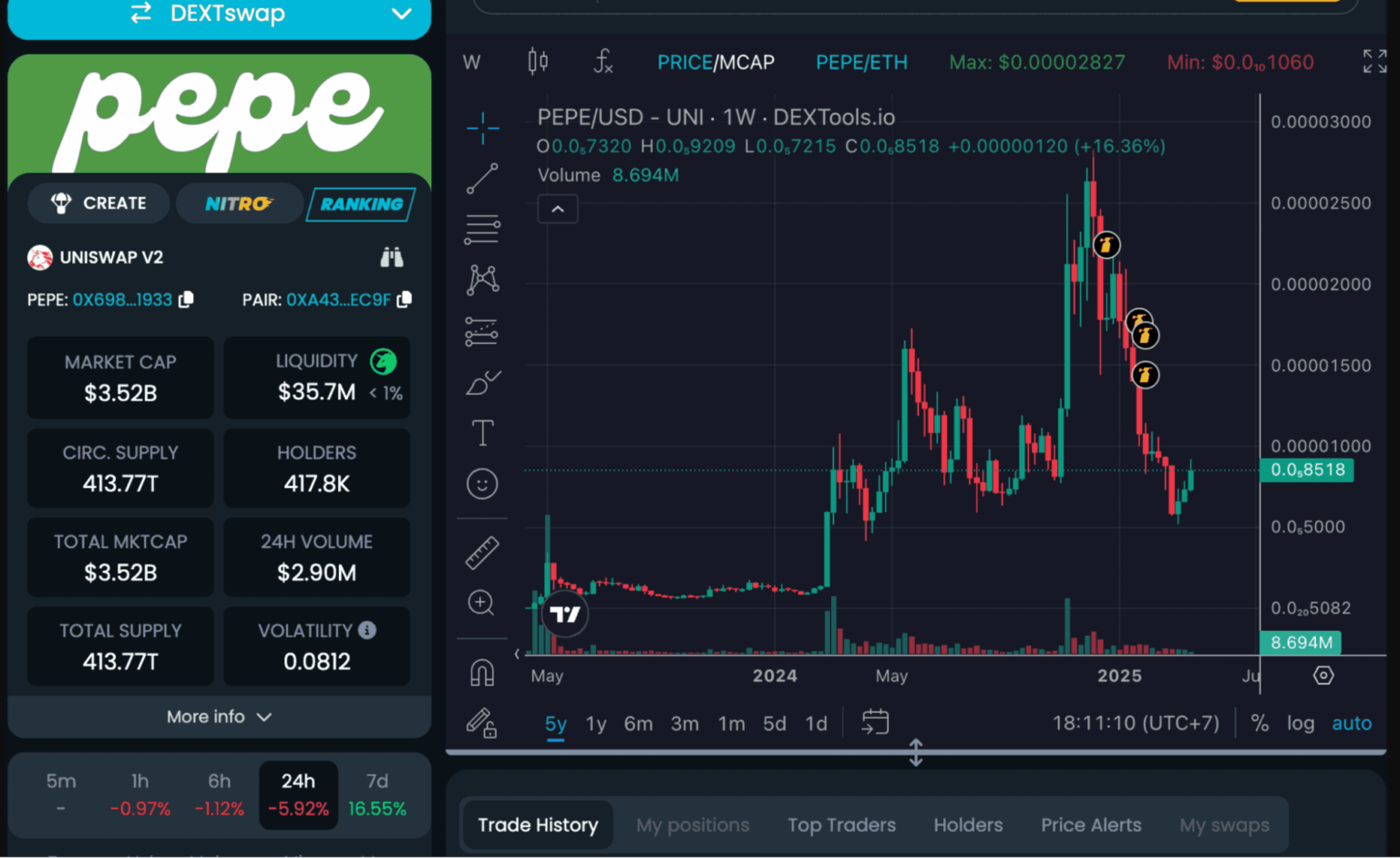Select the pattern drawing tool
Screen dimensions: 1400x858
click(482, 279)
